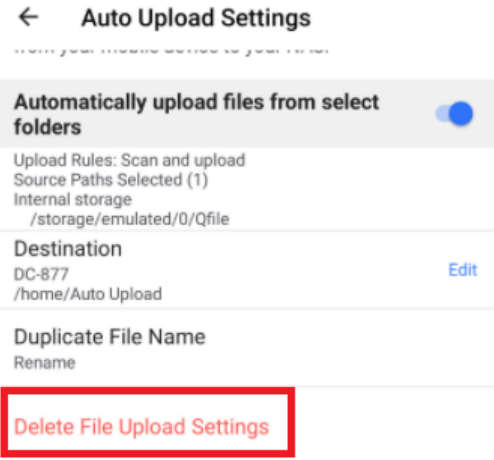Open the Duplicate File Name option

247,348
